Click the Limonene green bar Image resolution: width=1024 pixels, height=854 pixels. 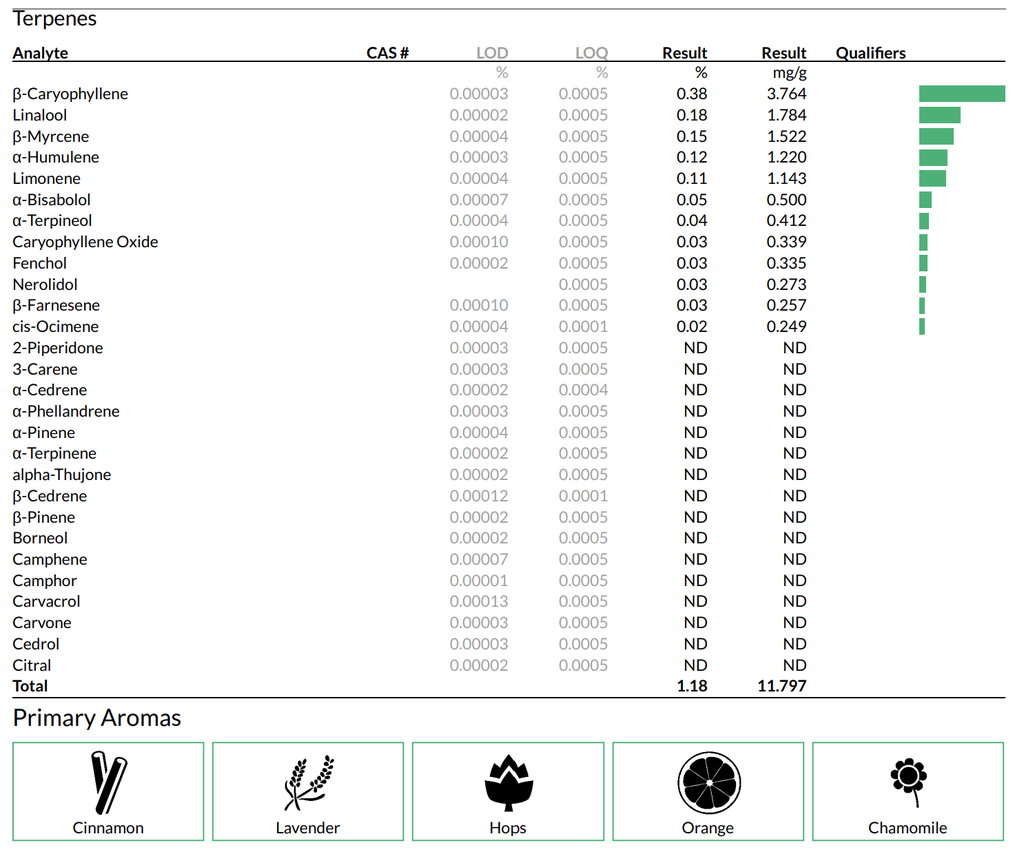click(932, 178)
